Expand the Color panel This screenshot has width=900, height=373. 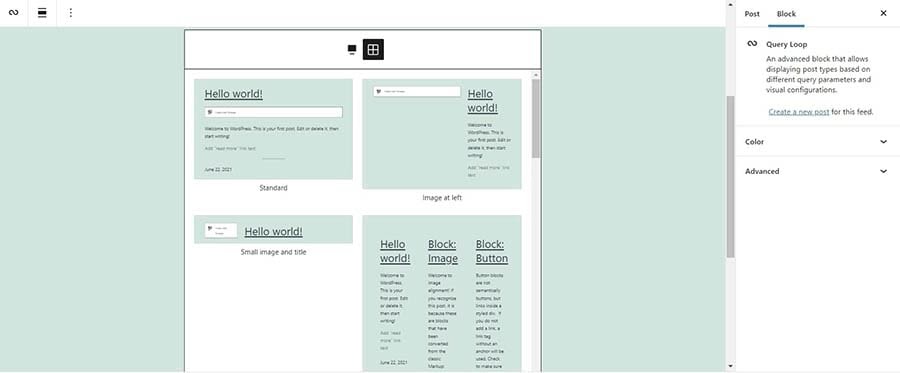[817, 142]
